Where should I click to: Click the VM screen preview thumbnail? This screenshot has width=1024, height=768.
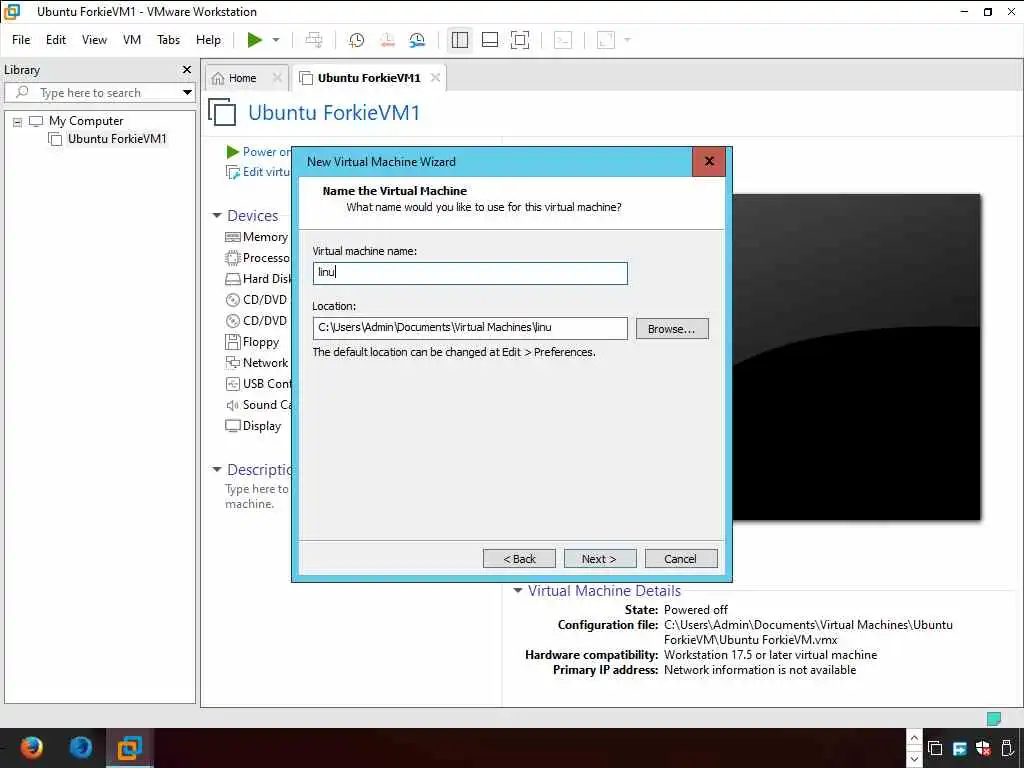point(856,357)
